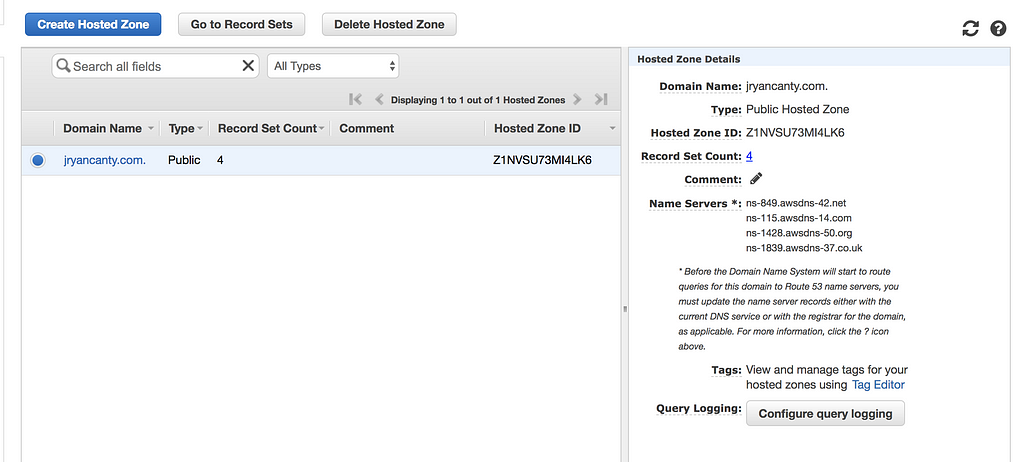Viewport: 1024px width, 462px height.
Task: Go to last page of hosted zones
Action: pyautogui.click(x=601, y=99)
